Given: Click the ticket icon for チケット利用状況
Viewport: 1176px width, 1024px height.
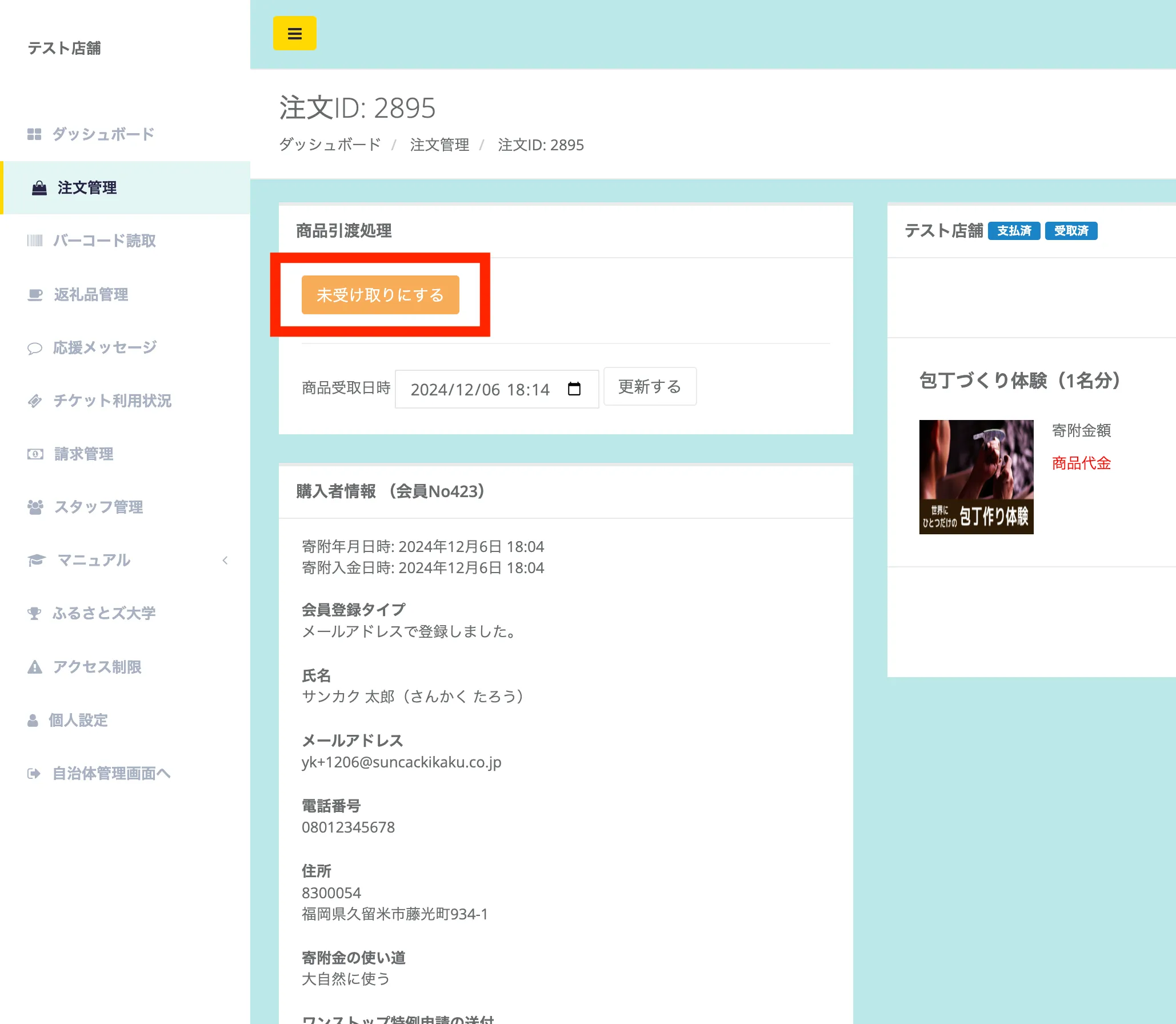Looking at the screenshot, I should coord(35,401).
